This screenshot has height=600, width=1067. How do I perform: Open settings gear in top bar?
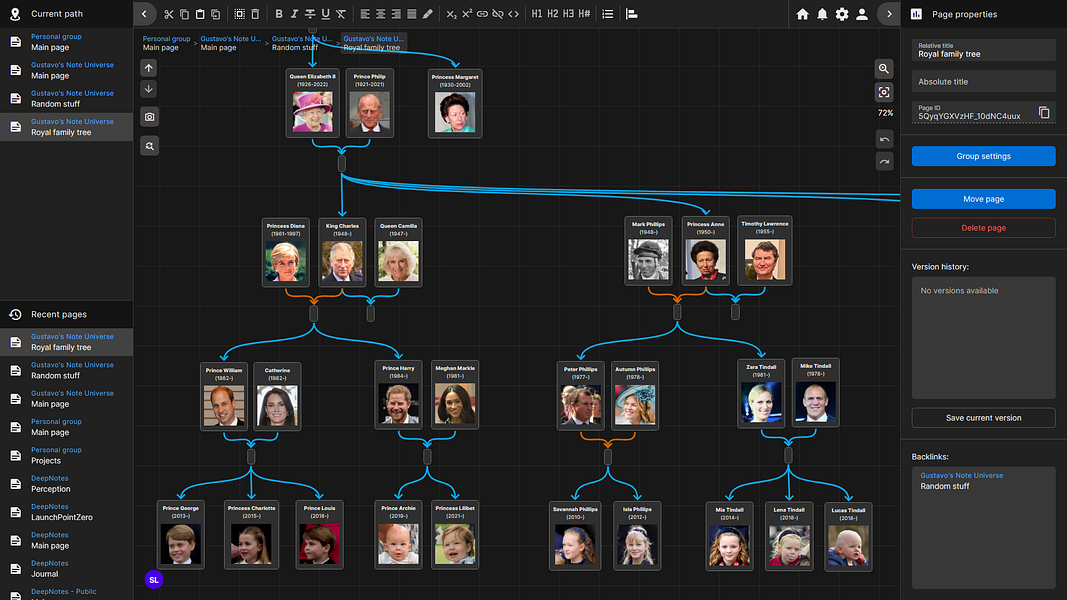(x=842, y=14)
